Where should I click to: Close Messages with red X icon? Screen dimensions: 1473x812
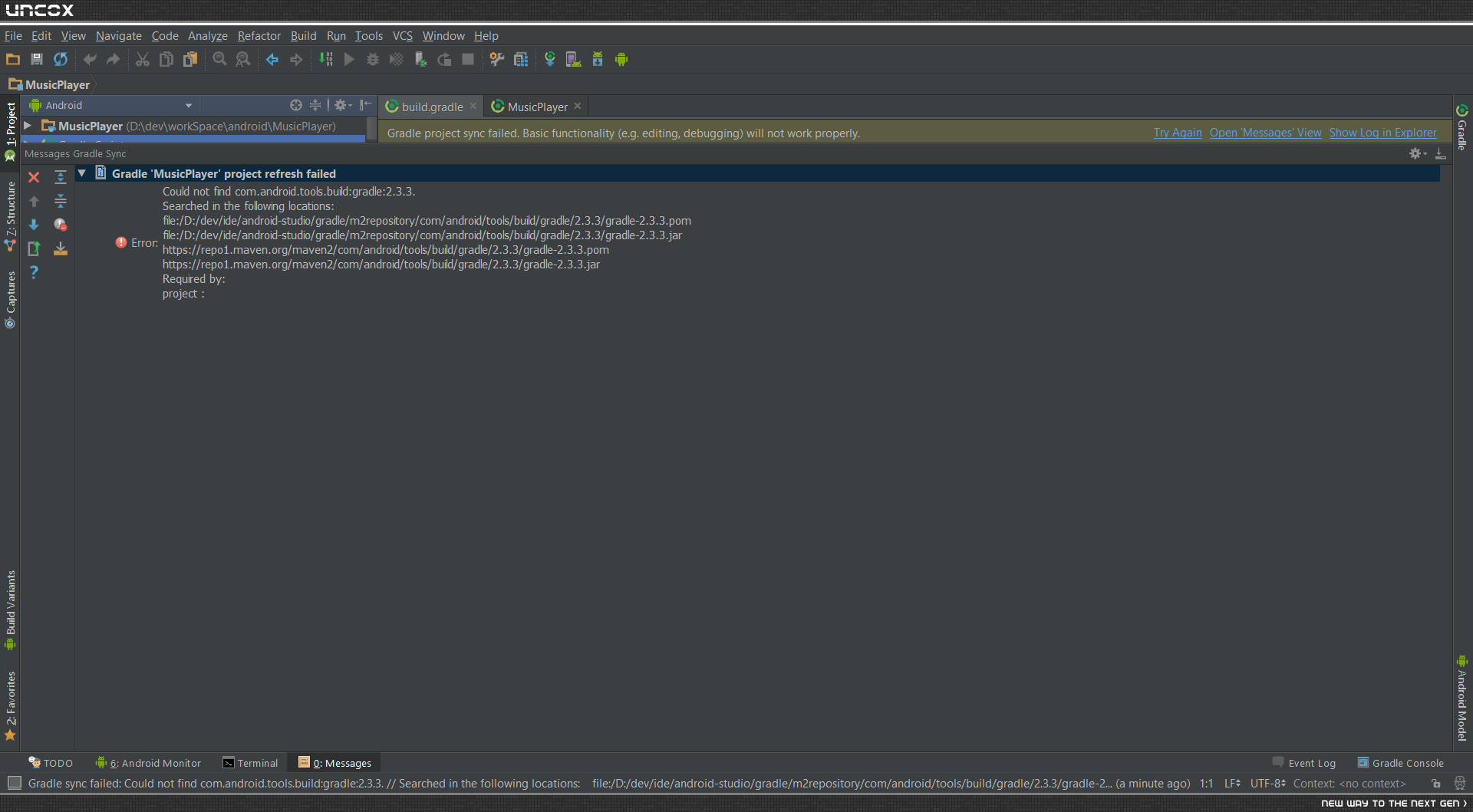point(34,177)
